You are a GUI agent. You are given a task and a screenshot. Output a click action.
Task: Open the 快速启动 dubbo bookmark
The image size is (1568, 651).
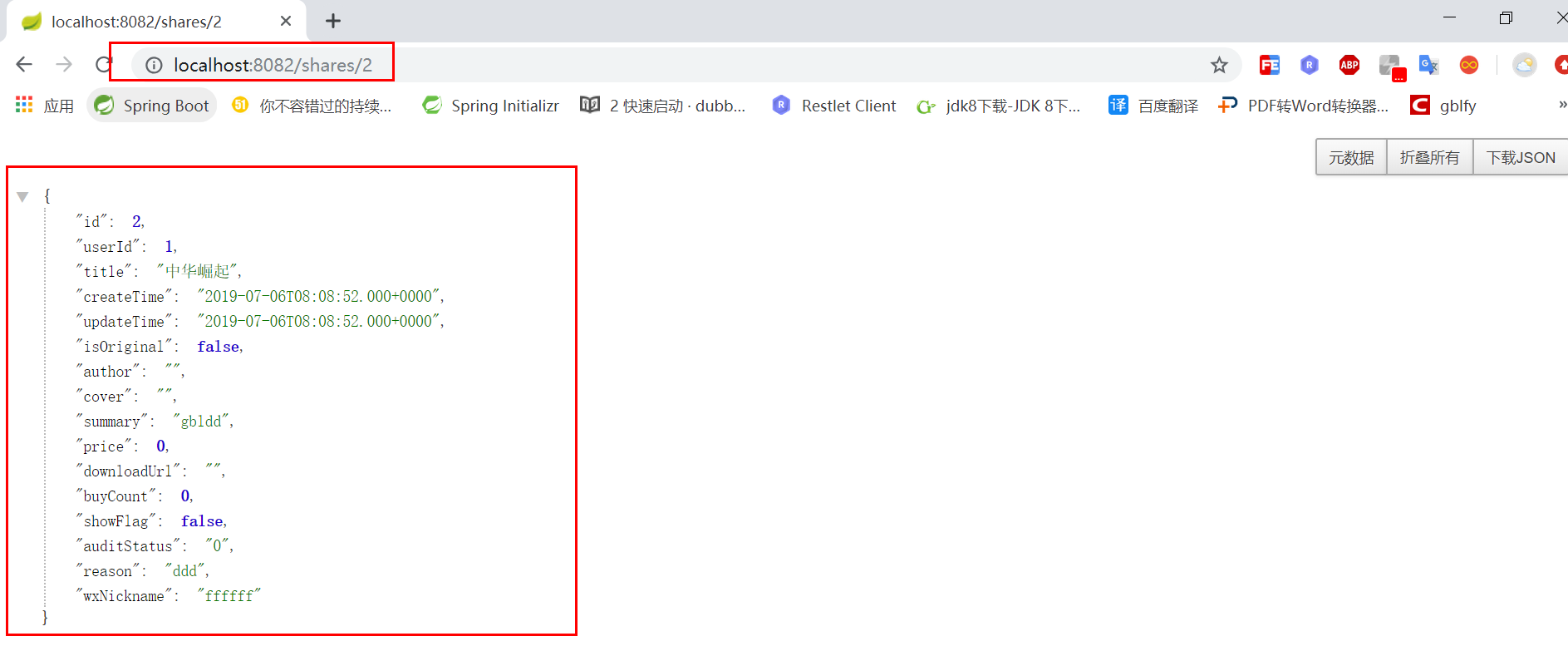tap(663, 106)
